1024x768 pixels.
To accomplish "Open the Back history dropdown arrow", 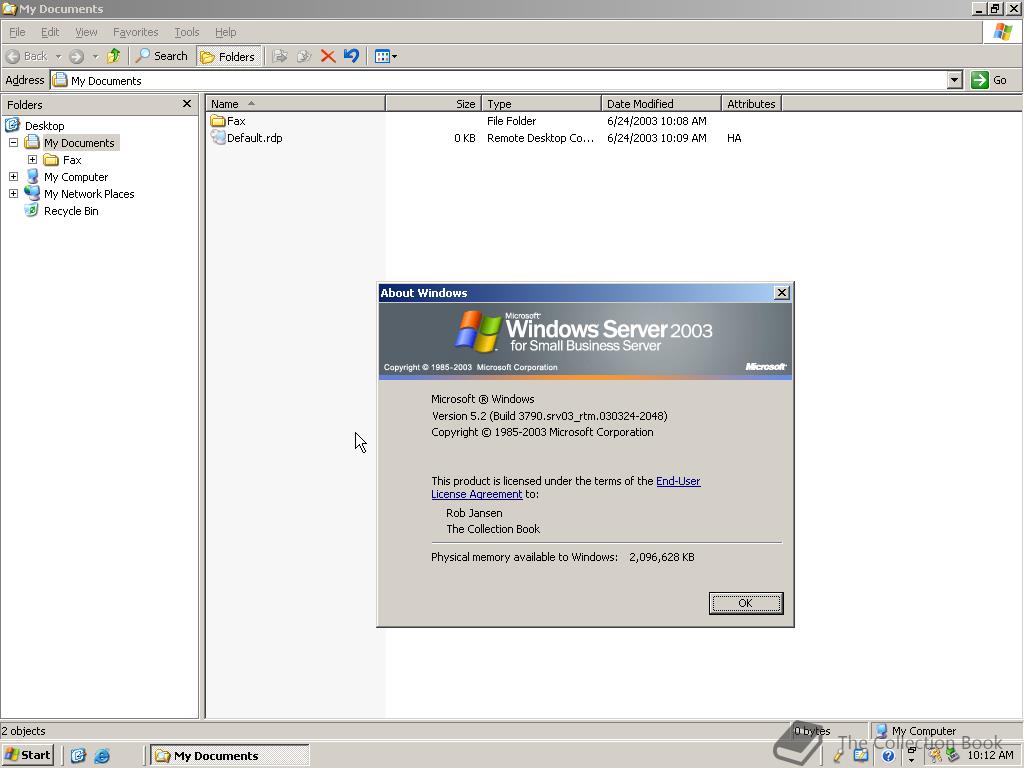I will (x=58, y=56).
